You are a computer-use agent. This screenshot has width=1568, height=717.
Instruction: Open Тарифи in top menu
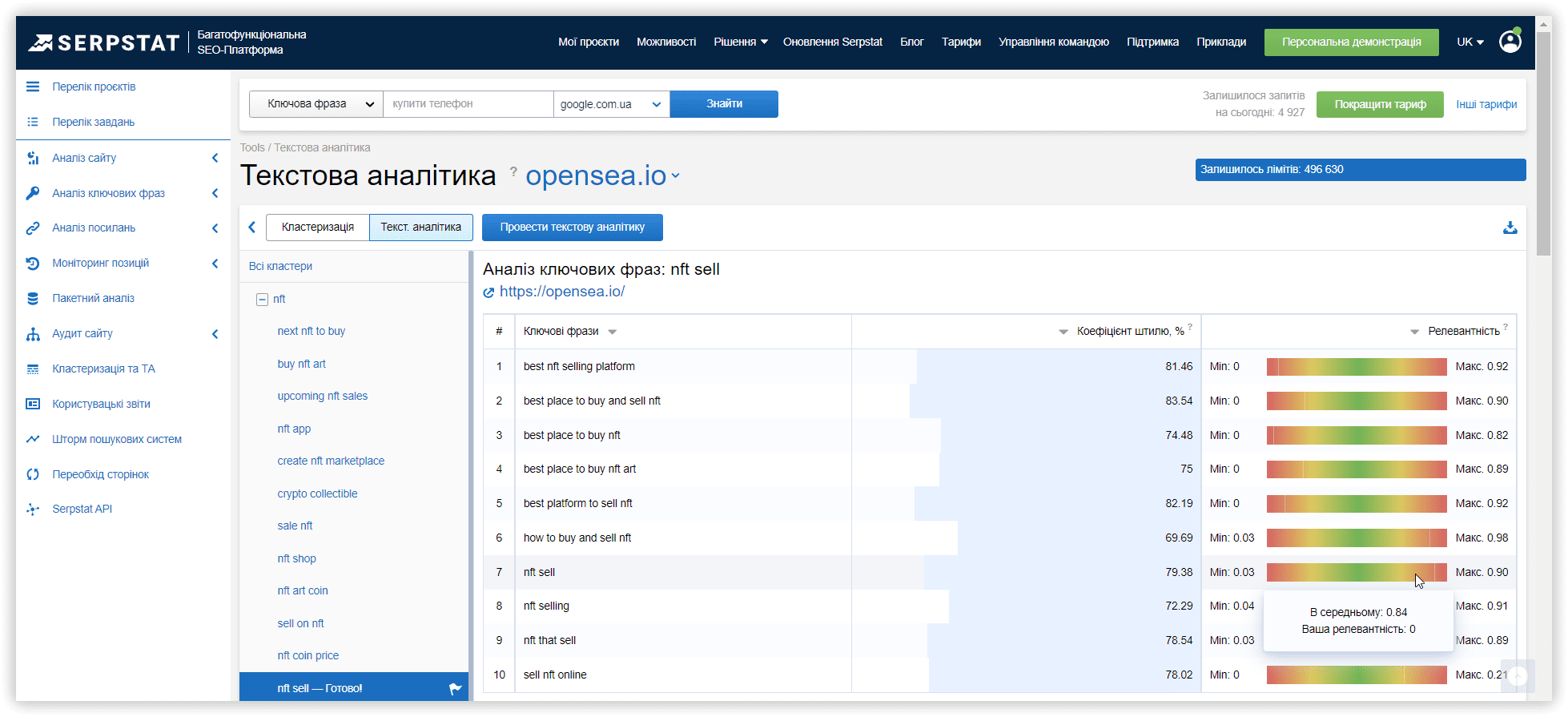[961, 42]
